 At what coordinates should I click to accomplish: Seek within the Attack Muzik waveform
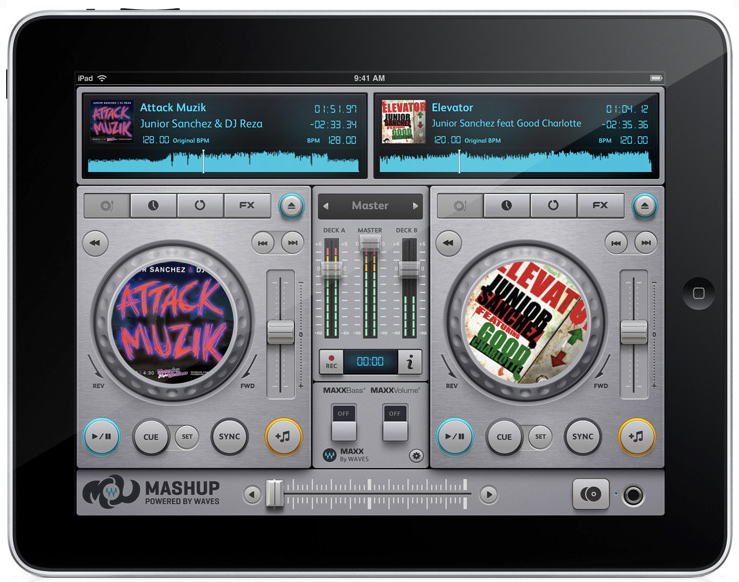[x=223, y=161]
